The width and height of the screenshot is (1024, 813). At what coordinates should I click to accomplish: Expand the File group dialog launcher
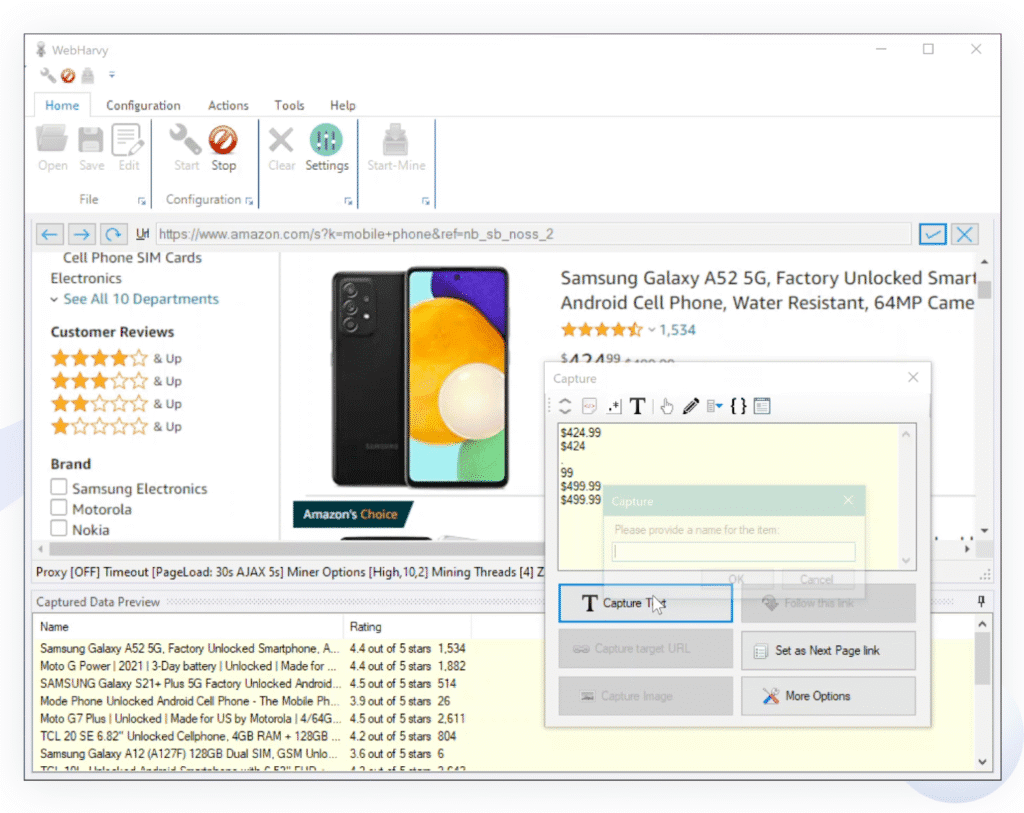tap(142, 201)
